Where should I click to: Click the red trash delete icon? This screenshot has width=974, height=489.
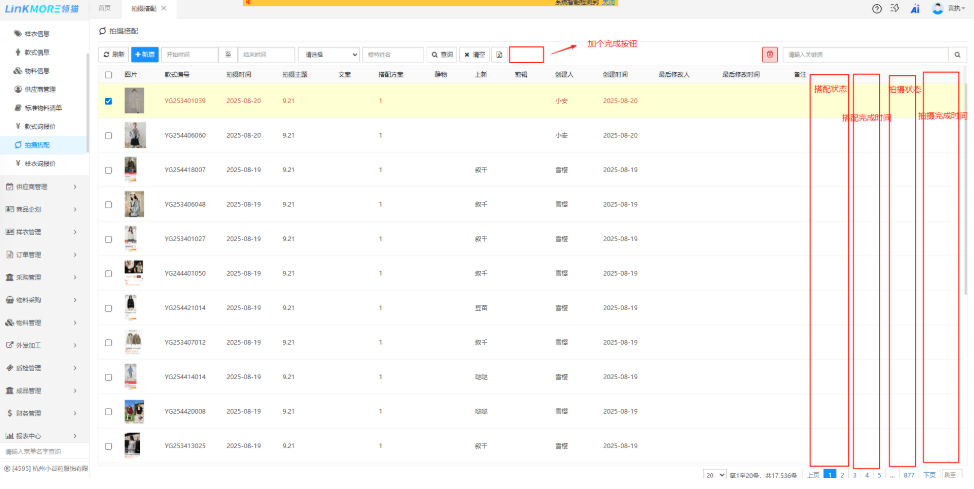(769, 54)
